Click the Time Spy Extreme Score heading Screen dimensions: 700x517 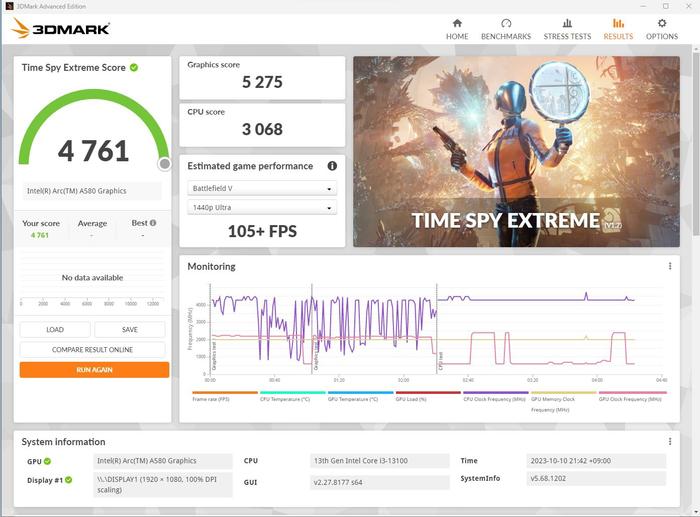(x=74, y=68)
